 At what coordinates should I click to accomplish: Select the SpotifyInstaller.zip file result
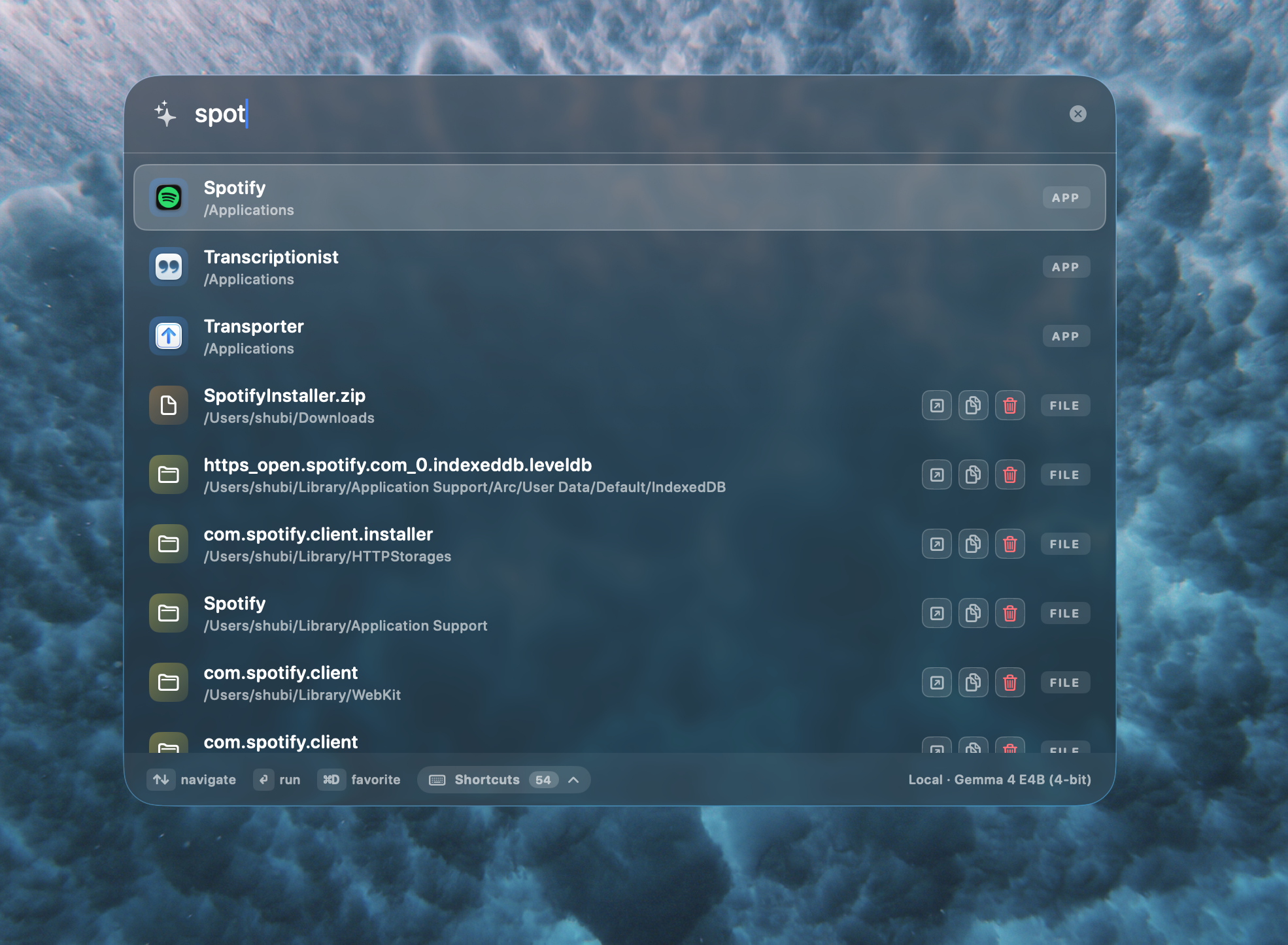click(x=619, y=405)
